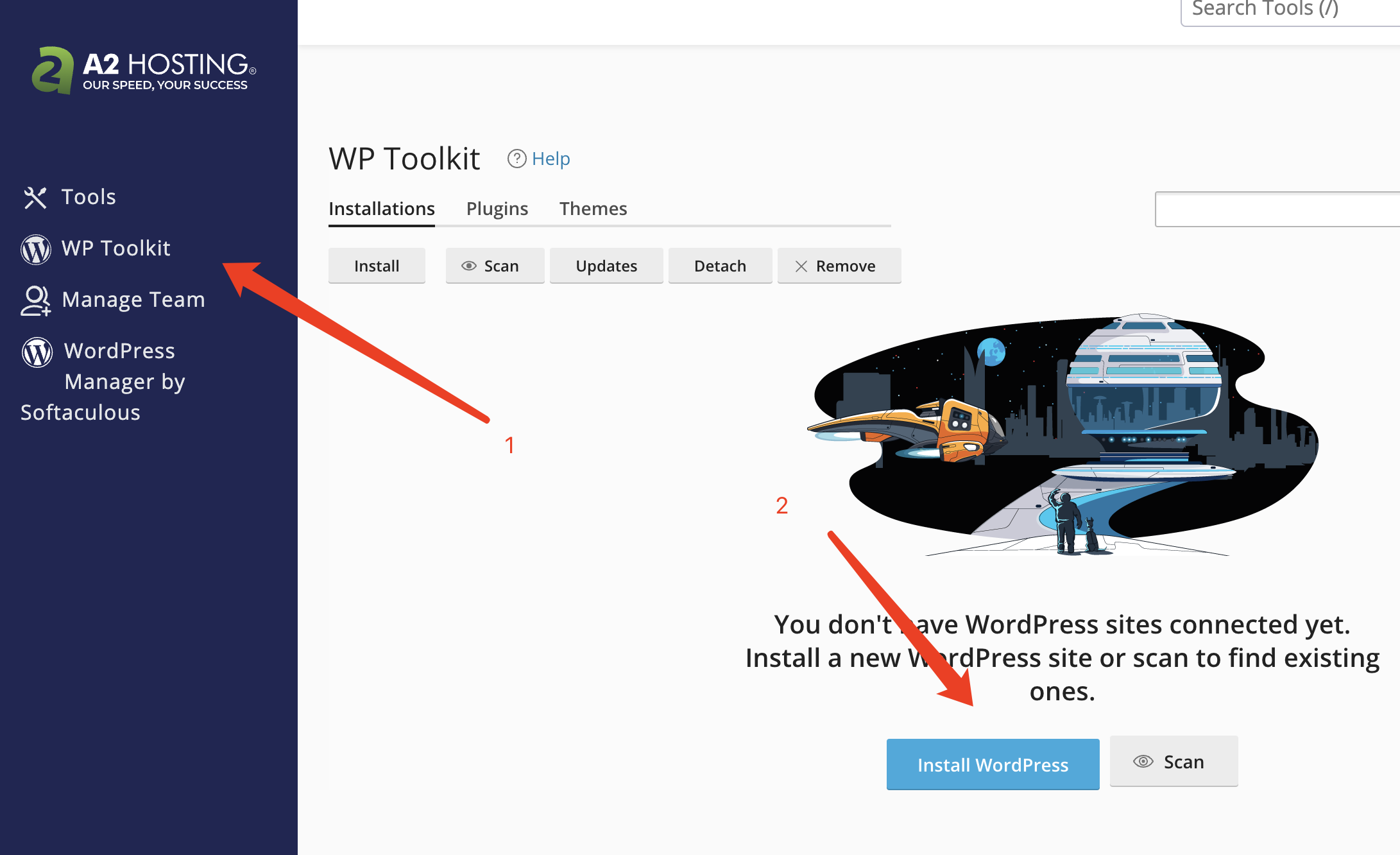
Task: Open the Help link
Action: tap(551, 159)
